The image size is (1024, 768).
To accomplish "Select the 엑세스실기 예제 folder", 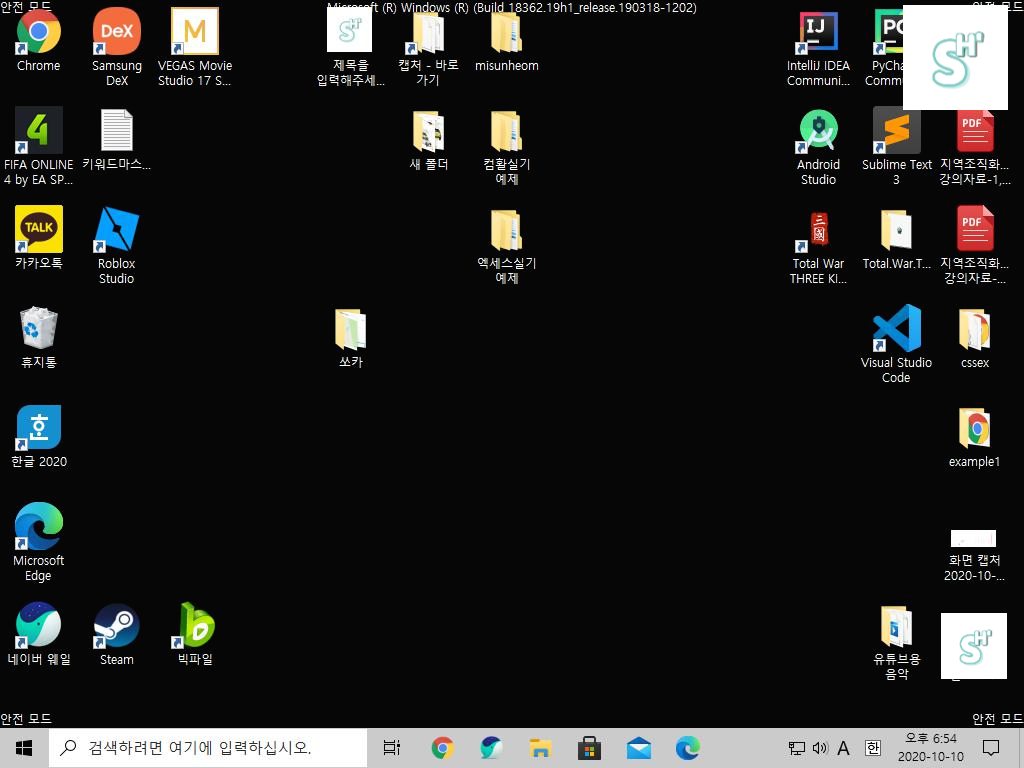I will [x=507, y=247].
